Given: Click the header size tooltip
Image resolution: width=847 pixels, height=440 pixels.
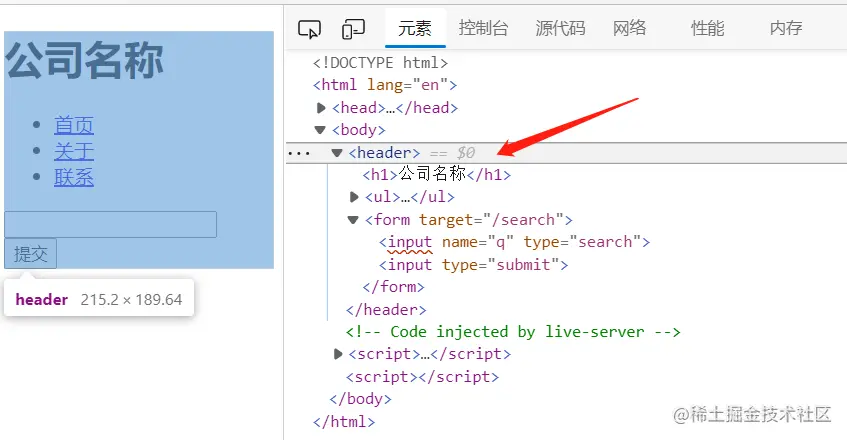Looking at the screenshot, I should coord(99,298).
